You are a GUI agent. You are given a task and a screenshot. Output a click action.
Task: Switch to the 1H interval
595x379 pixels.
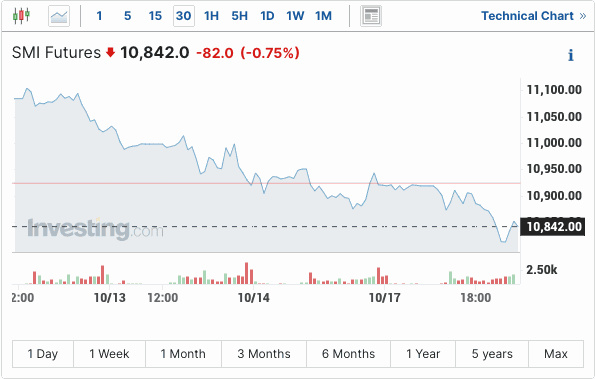[x=211, y=16]
